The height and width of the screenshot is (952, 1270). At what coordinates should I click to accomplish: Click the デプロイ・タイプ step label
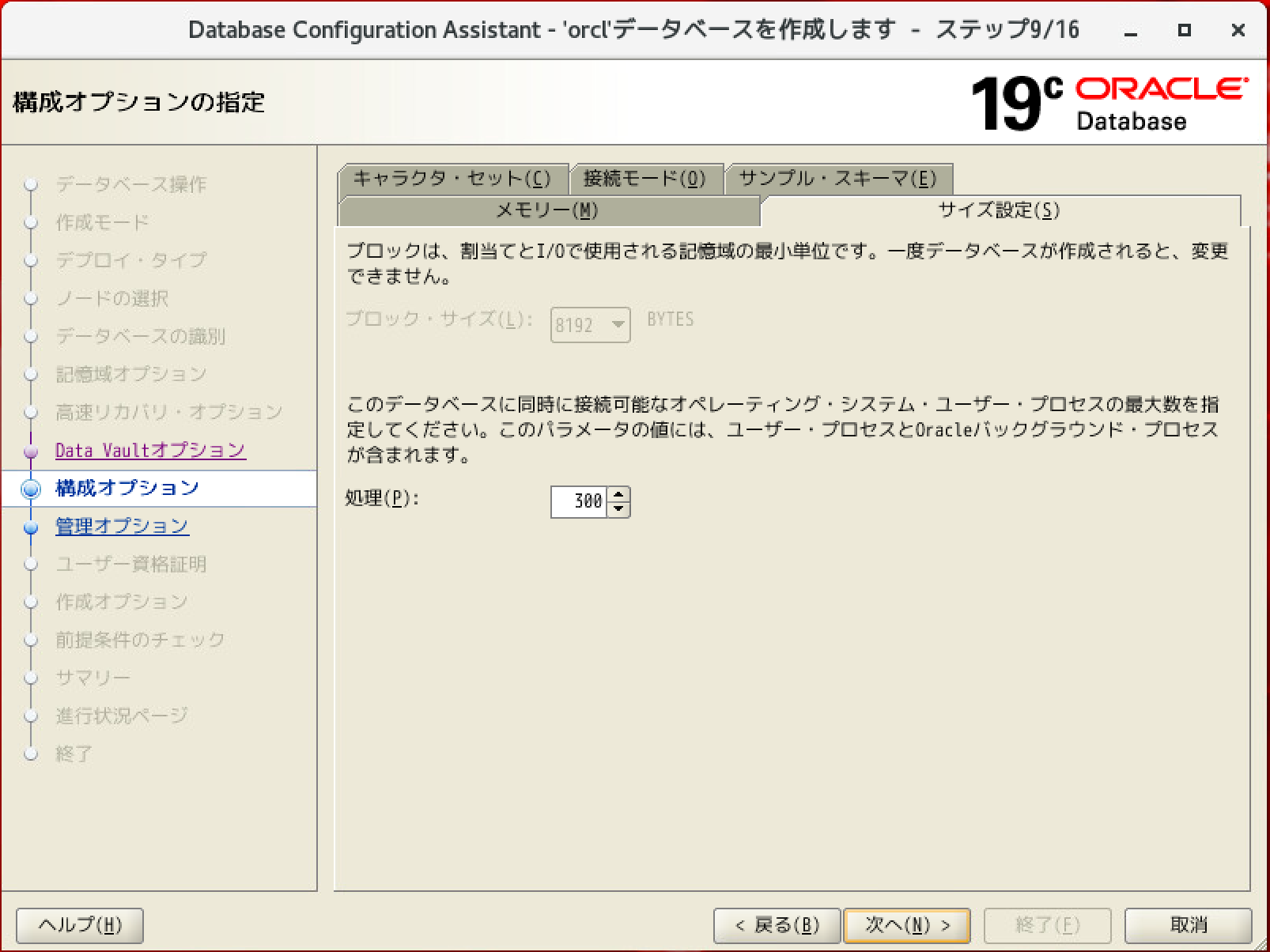(x=131, y=260)
